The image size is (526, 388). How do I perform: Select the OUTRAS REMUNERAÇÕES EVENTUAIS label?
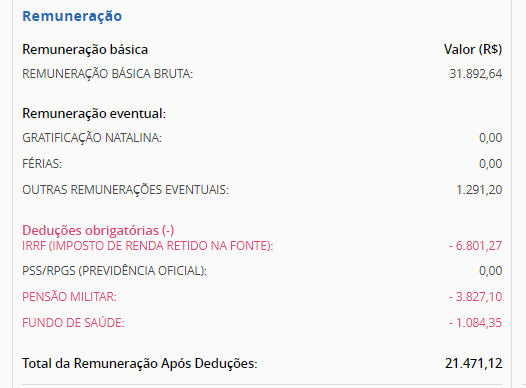coord(125,190)
